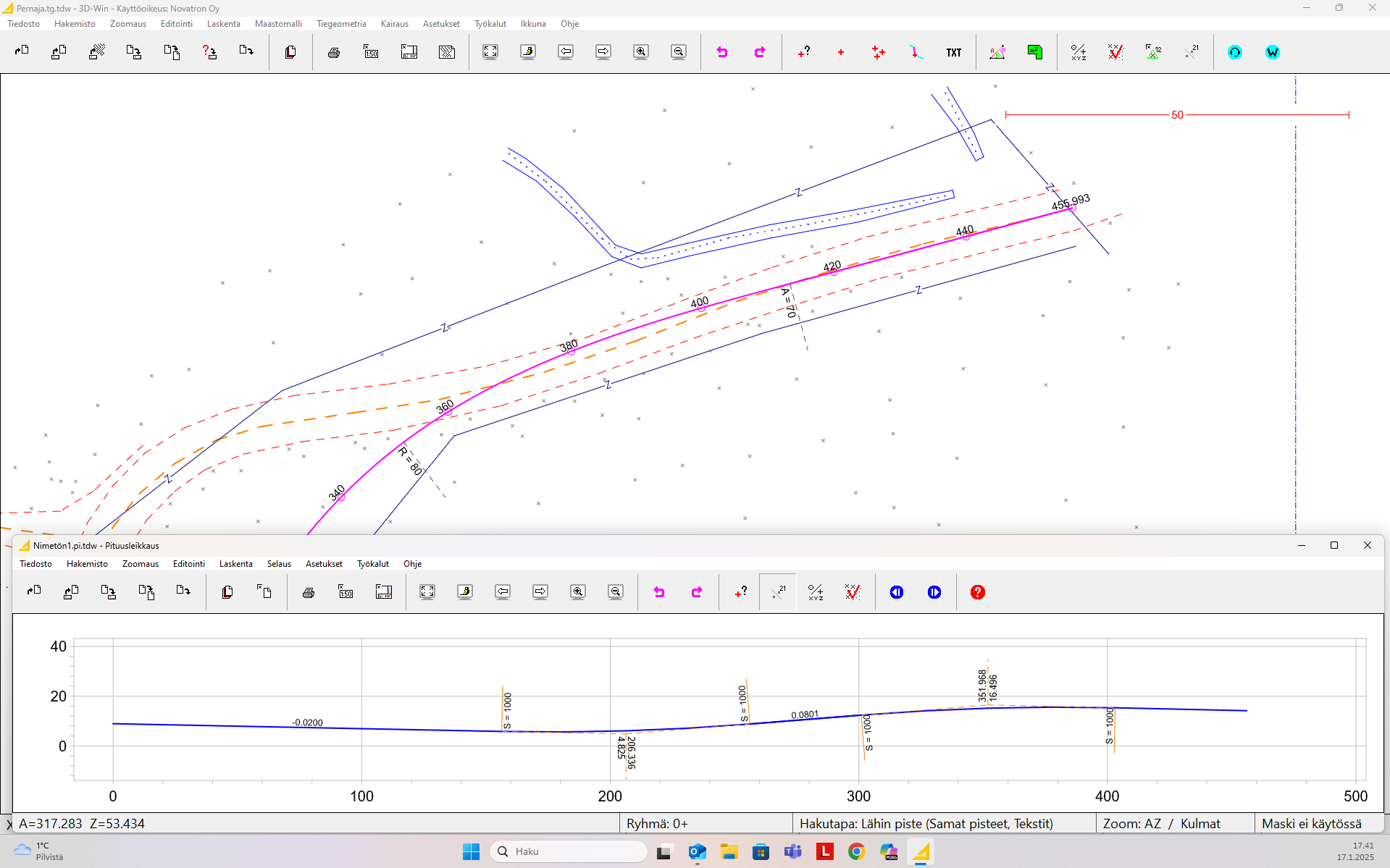
Task: Click the 420 station marker on the alignment
Action: [834, 271]
